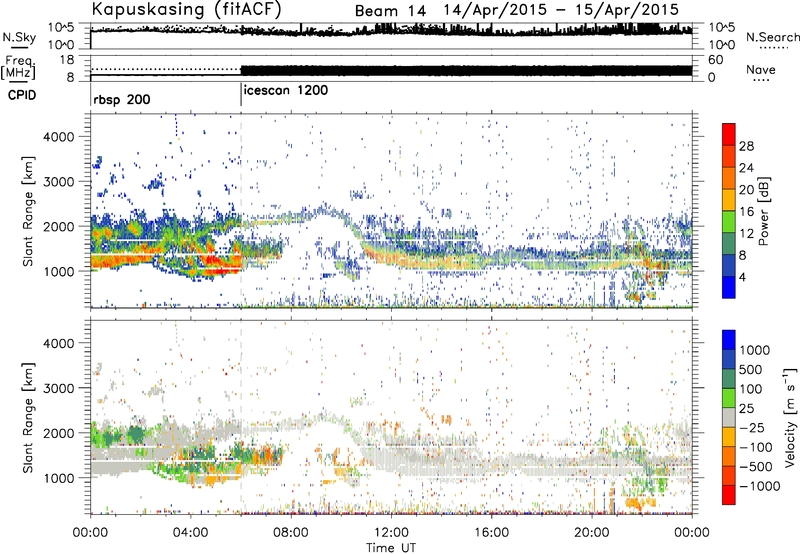The height and width of the screenshot is (554, 800).
Task: Click the rbsp 200 CPID marker text
Action: tap(122, 99)
